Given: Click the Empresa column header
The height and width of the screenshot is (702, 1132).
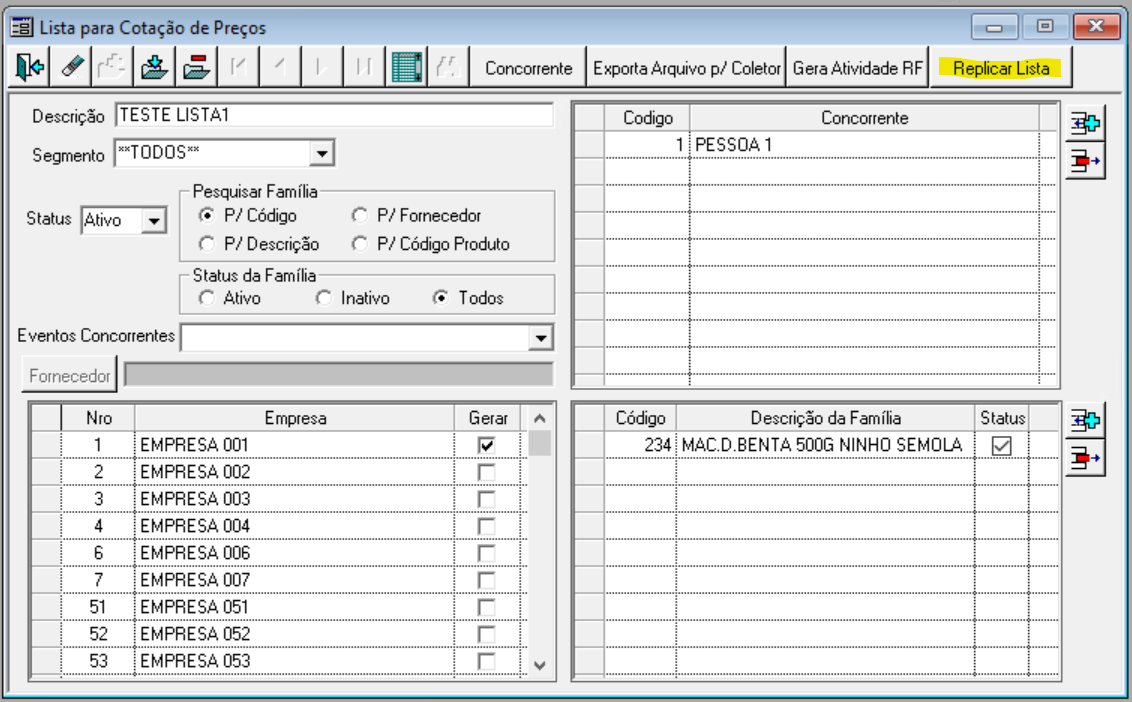Looking at the screenshot, I should tap(295, 418).
